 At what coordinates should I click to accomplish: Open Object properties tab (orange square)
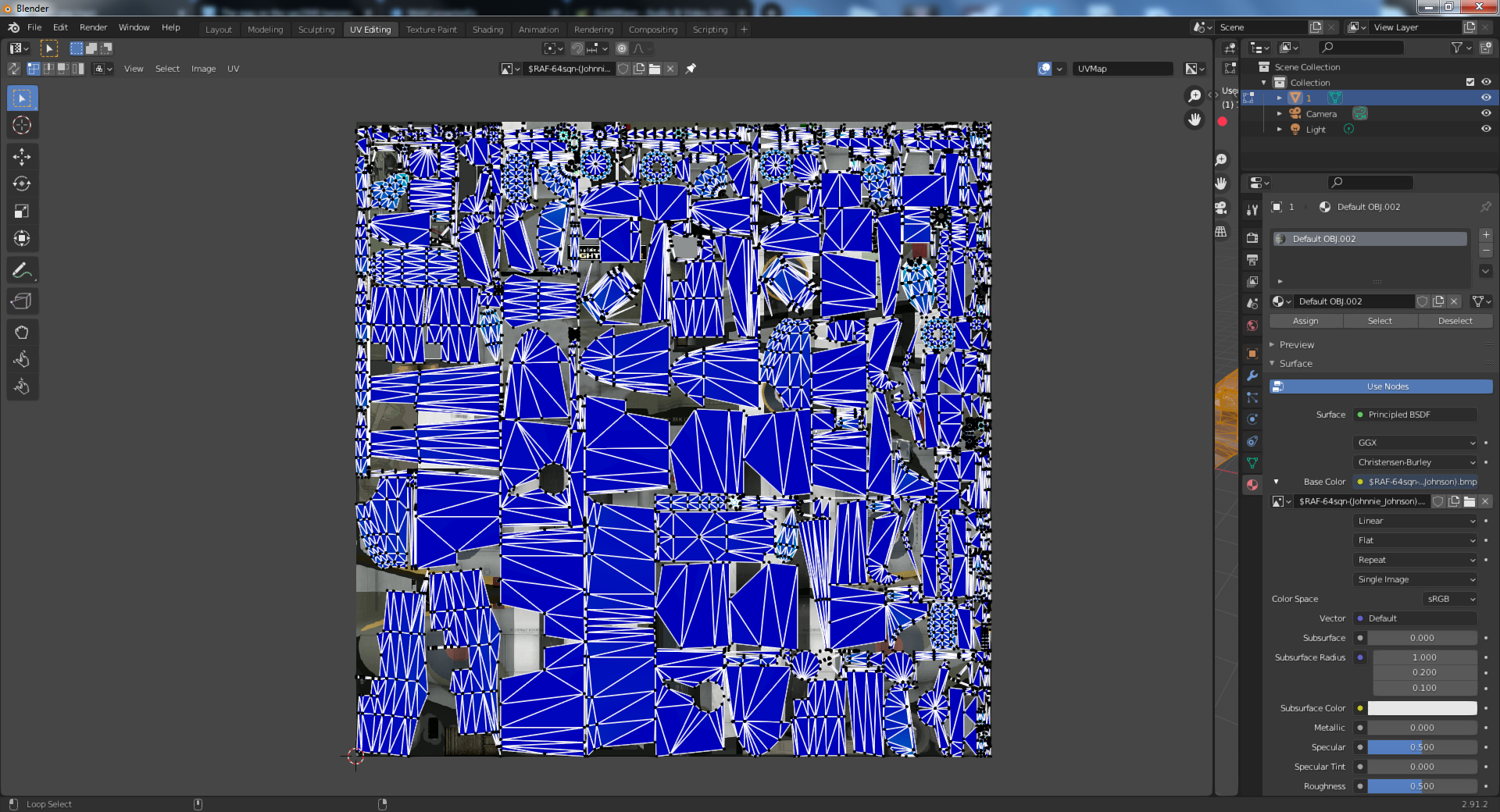1252,354
